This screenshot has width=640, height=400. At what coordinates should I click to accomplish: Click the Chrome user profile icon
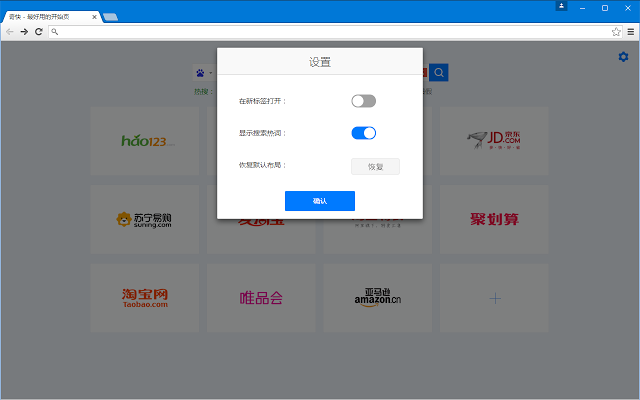(562, 7)
